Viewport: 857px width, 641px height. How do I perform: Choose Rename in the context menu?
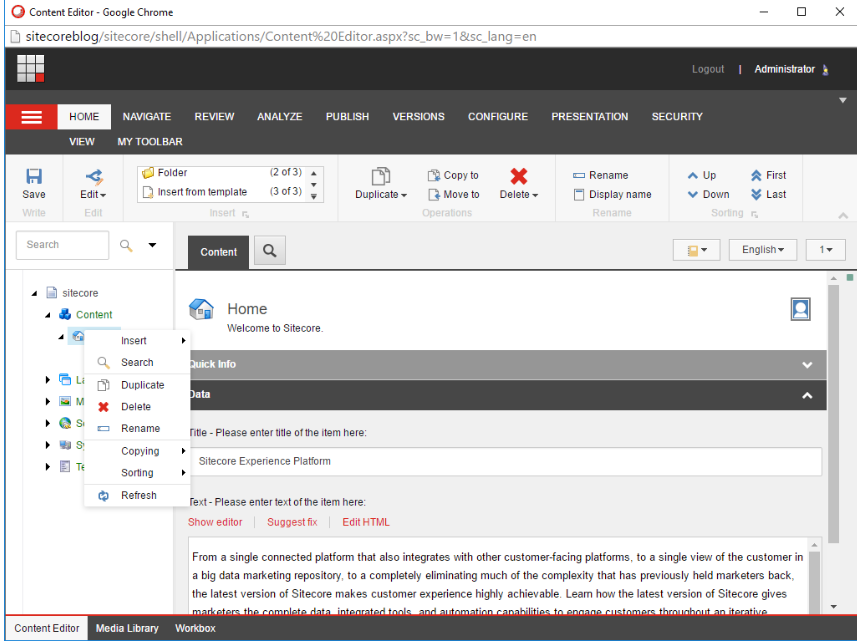137,428
